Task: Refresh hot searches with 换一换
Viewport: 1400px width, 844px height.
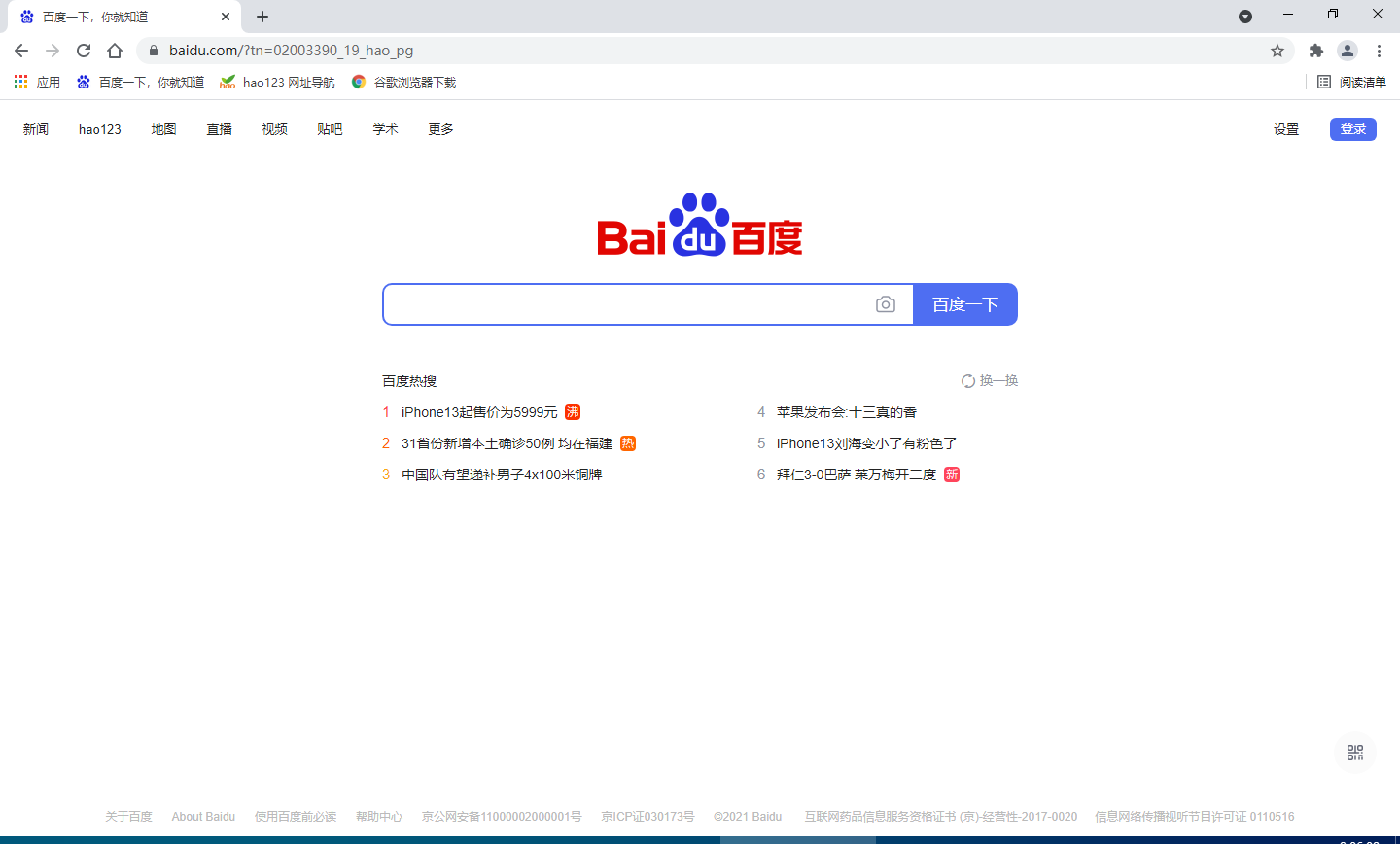Action: coord(990,381)
